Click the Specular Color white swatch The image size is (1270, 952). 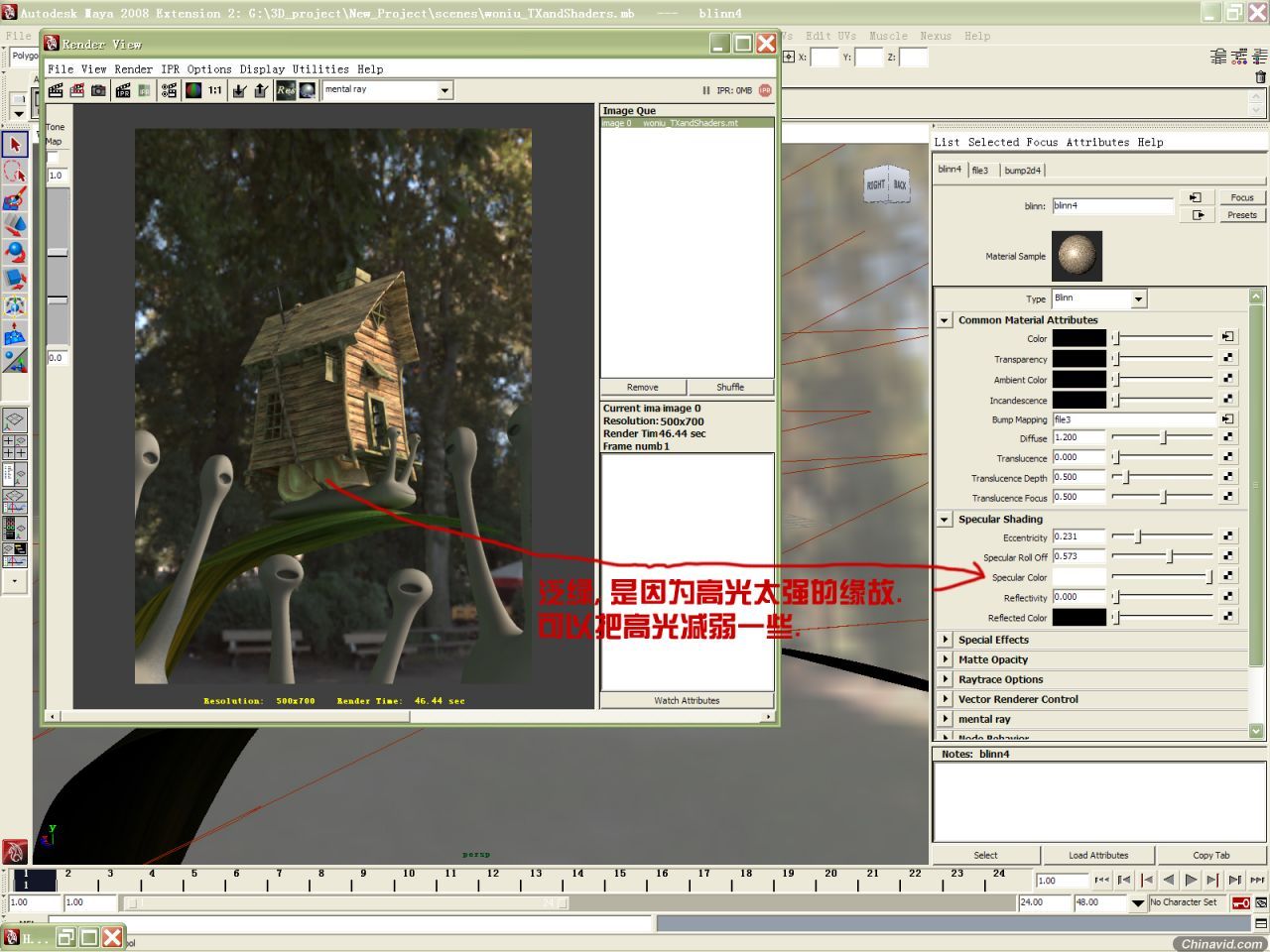1079,577
